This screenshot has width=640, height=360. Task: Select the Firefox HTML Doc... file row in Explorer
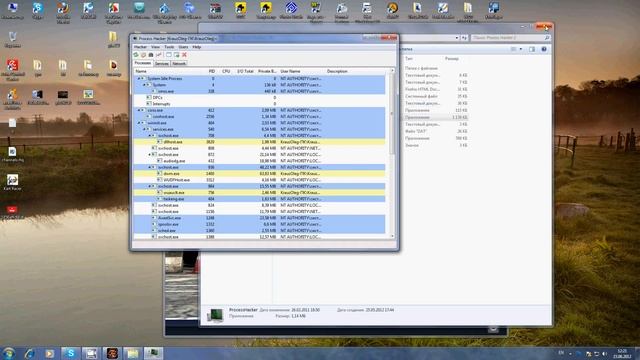point(436,89)
